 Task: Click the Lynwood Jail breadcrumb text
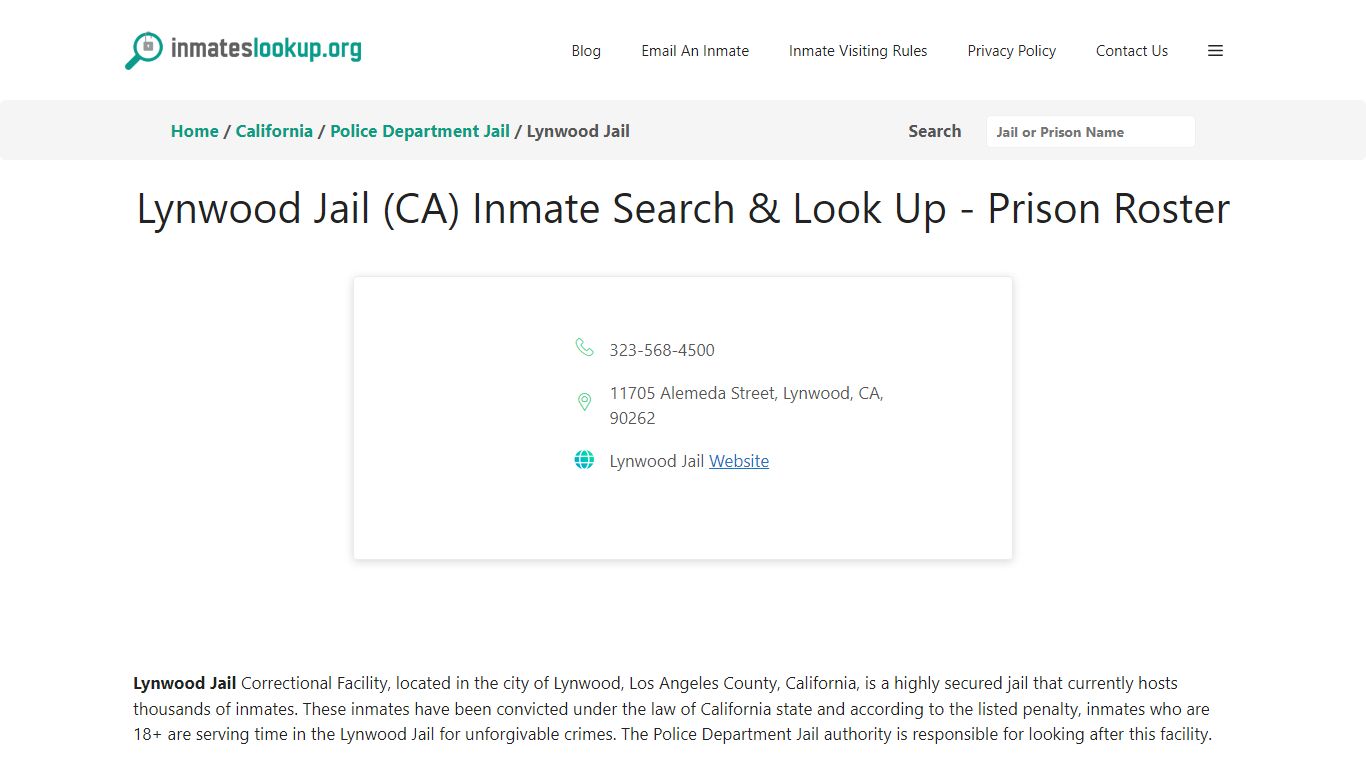point(578,131)
